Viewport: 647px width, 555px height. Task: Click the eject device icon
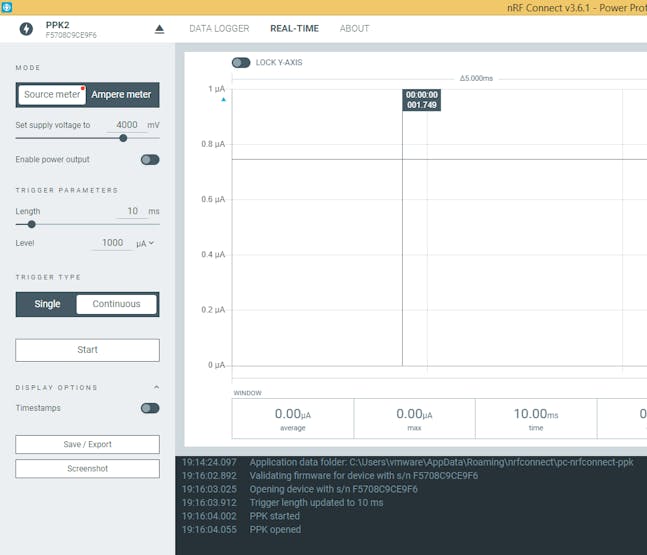[159, 29]
